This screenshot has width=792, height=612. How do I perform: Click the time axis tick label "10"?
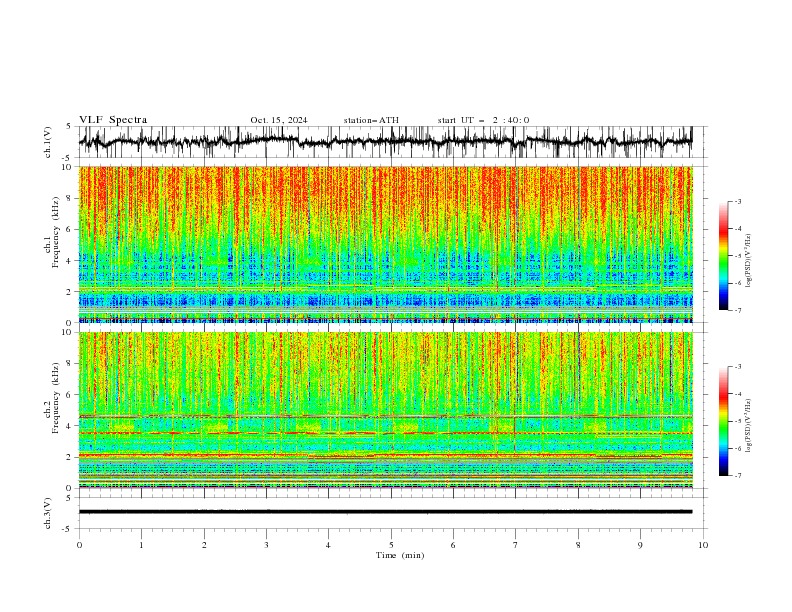(703, 545)
